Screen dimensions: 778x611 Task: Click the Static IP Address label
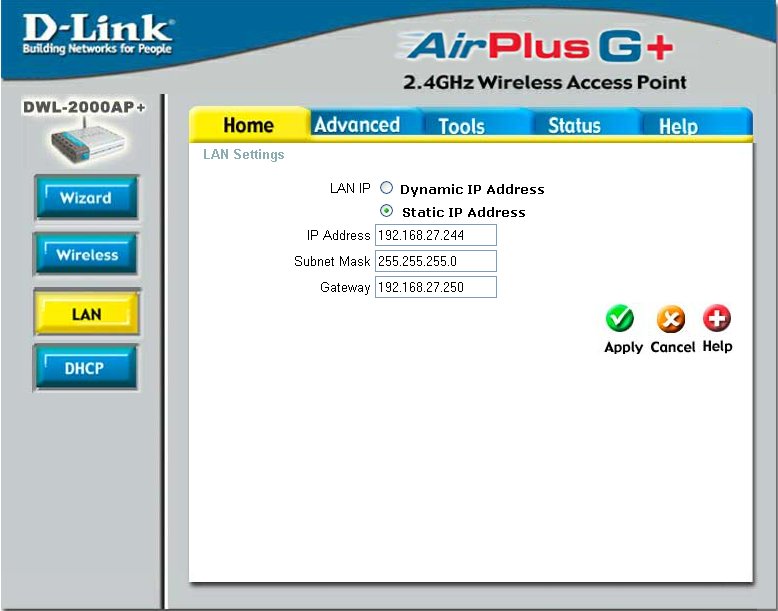tap(464, 212)
